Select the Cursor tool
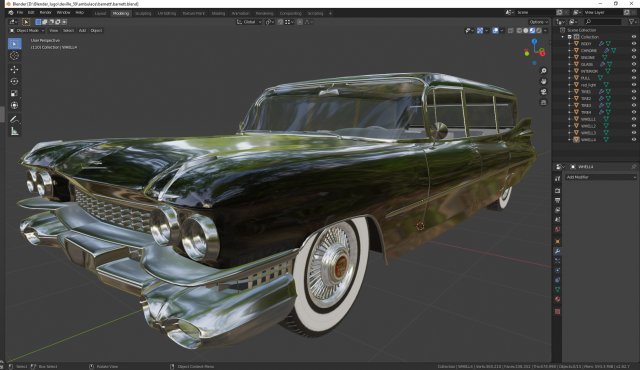The height and width of the screenshot is (370, 640). coord(15,56)
